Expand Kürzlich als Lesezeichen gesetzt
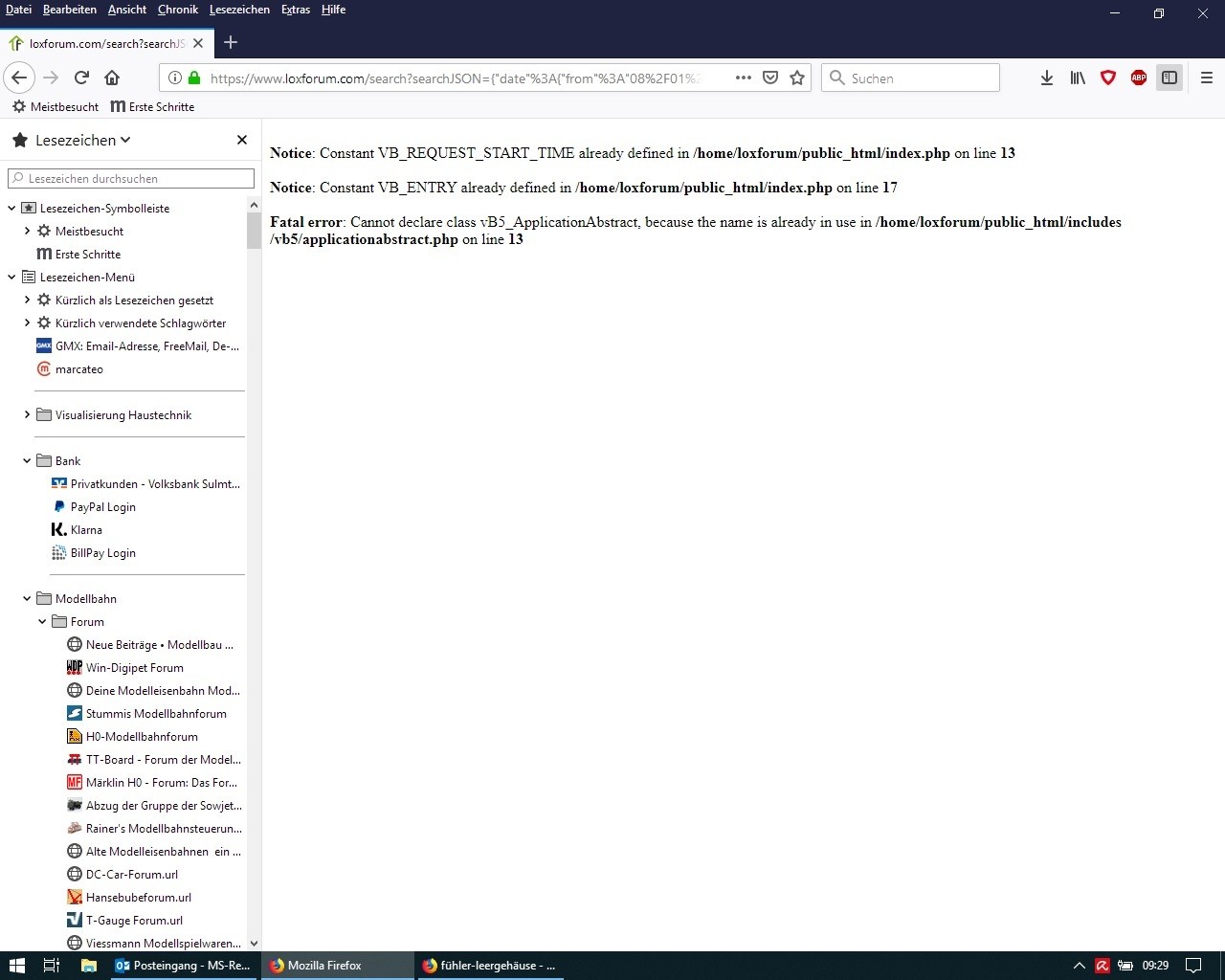The image size is (1225, 980). point(27,300)
